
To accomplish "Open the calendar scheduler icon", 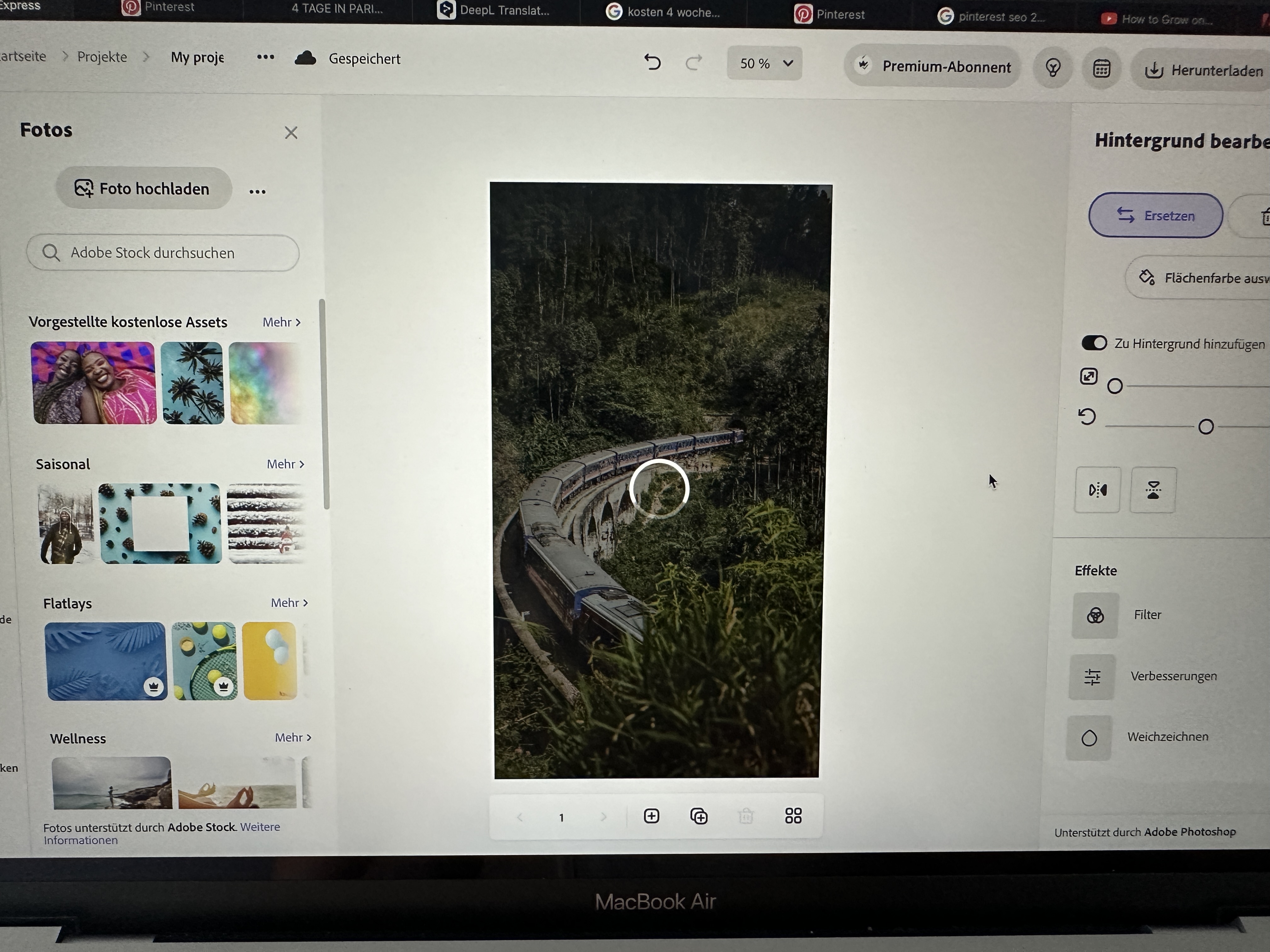I will (x=1101, y=69).
